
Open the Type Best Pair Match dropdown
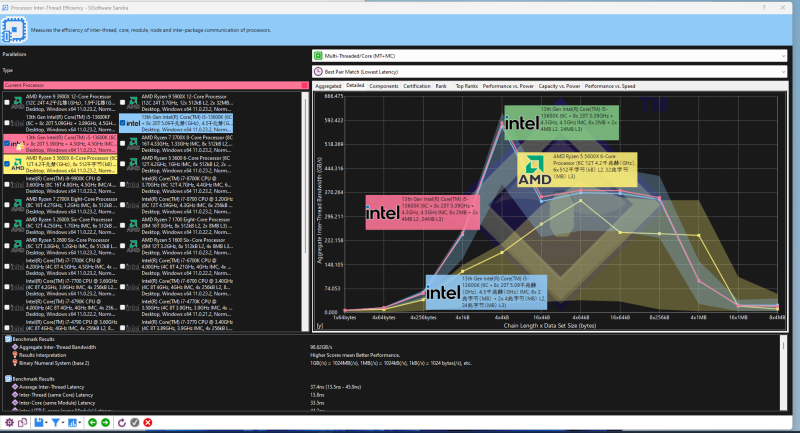coord(549,72)
